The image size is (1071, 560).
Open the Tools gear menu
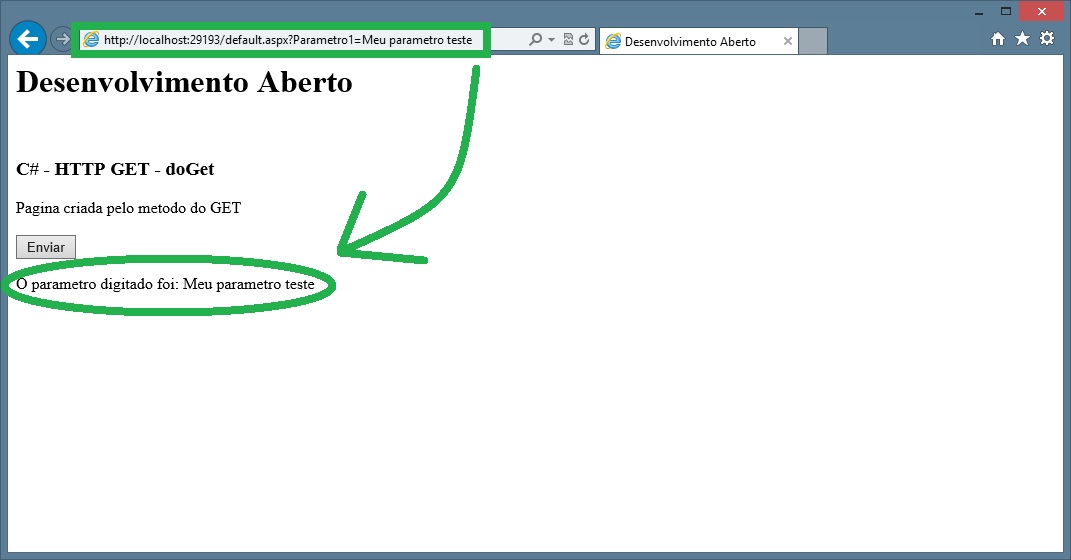point(1047,39)
